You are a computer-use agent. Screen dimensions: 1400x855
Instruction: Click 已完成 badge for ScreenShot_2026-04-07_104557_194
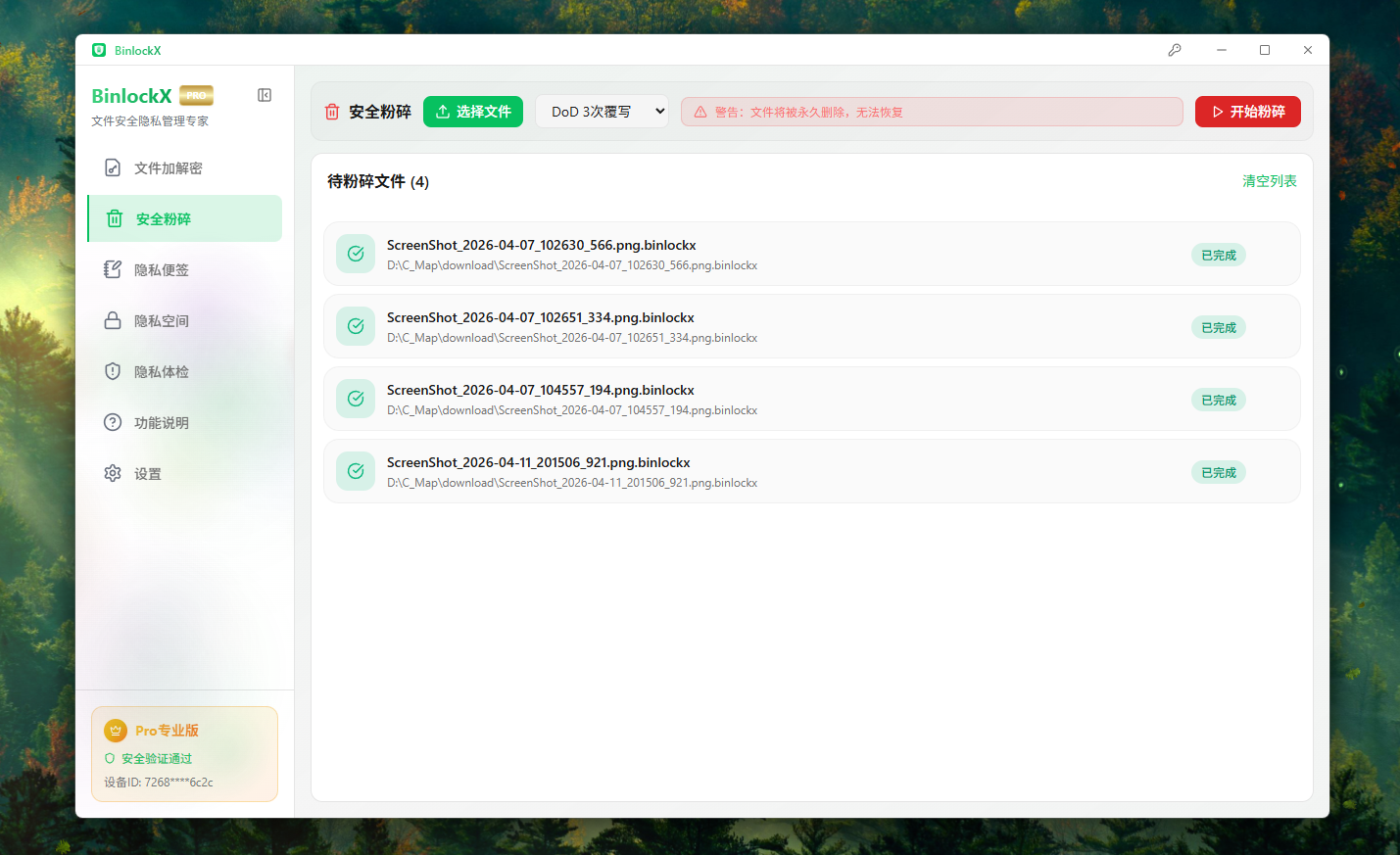tap(1219, 400)
